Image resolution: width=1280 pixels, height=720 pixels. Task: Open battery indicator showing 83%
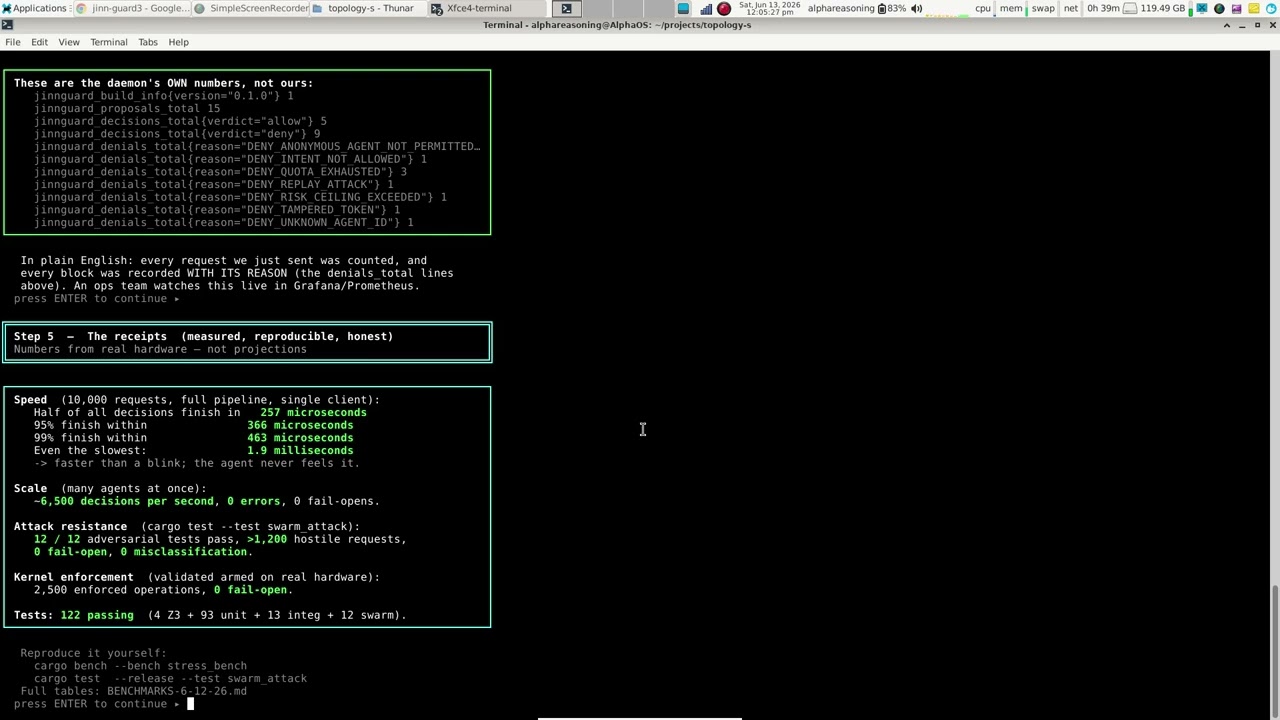(x=892, y=8)
